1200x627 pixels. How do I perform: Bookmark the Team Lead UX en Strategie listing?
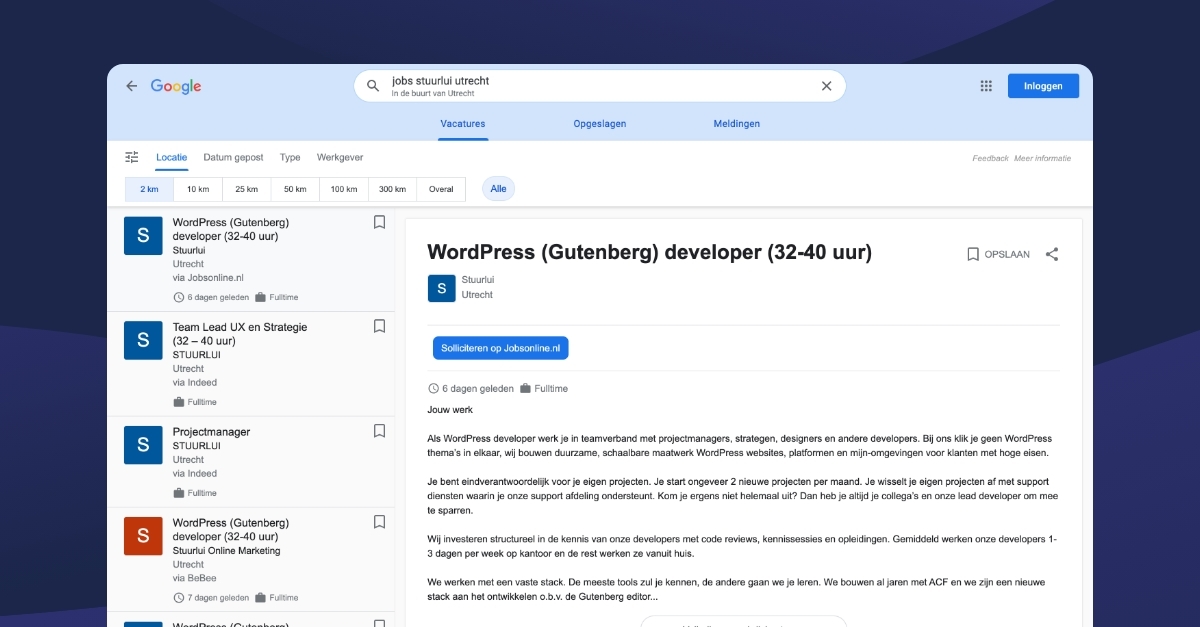(x=379, y=326)
